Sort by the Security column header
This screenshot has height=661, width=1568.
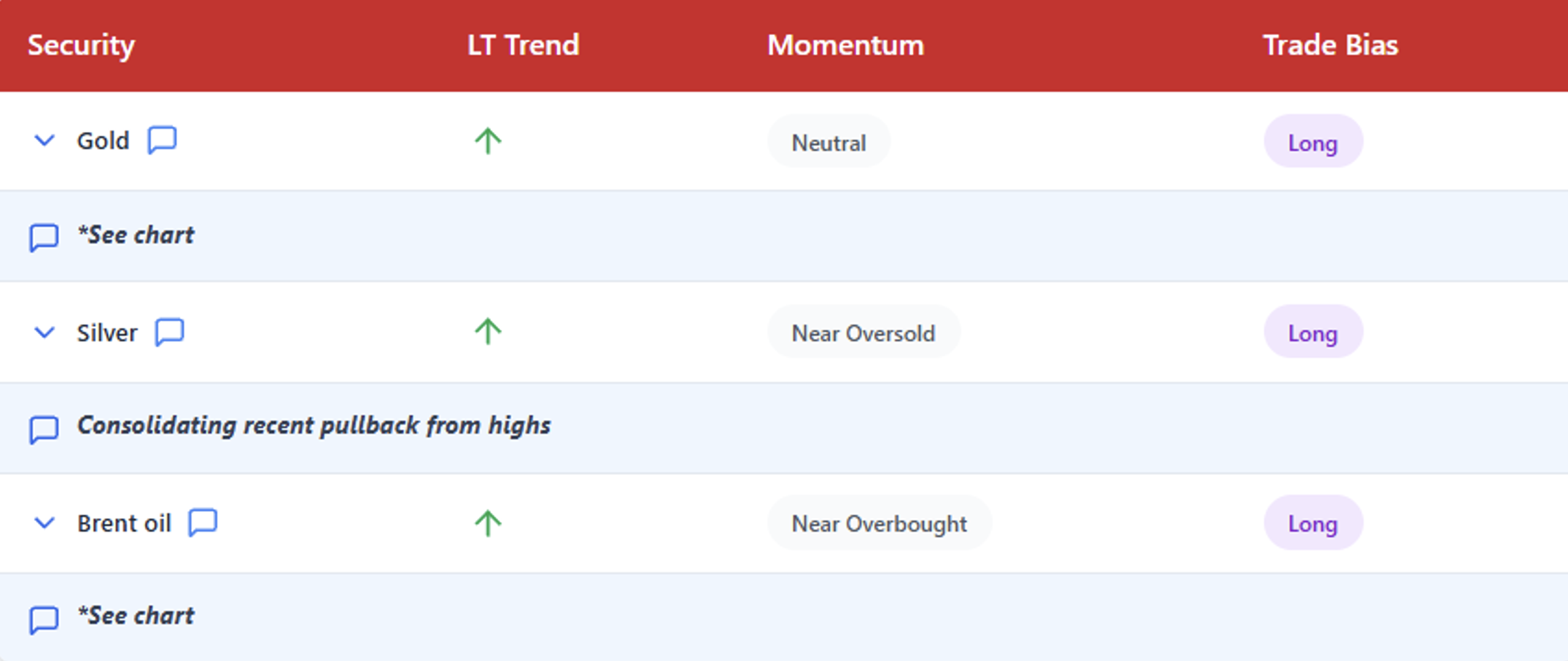tap(81, 45)
